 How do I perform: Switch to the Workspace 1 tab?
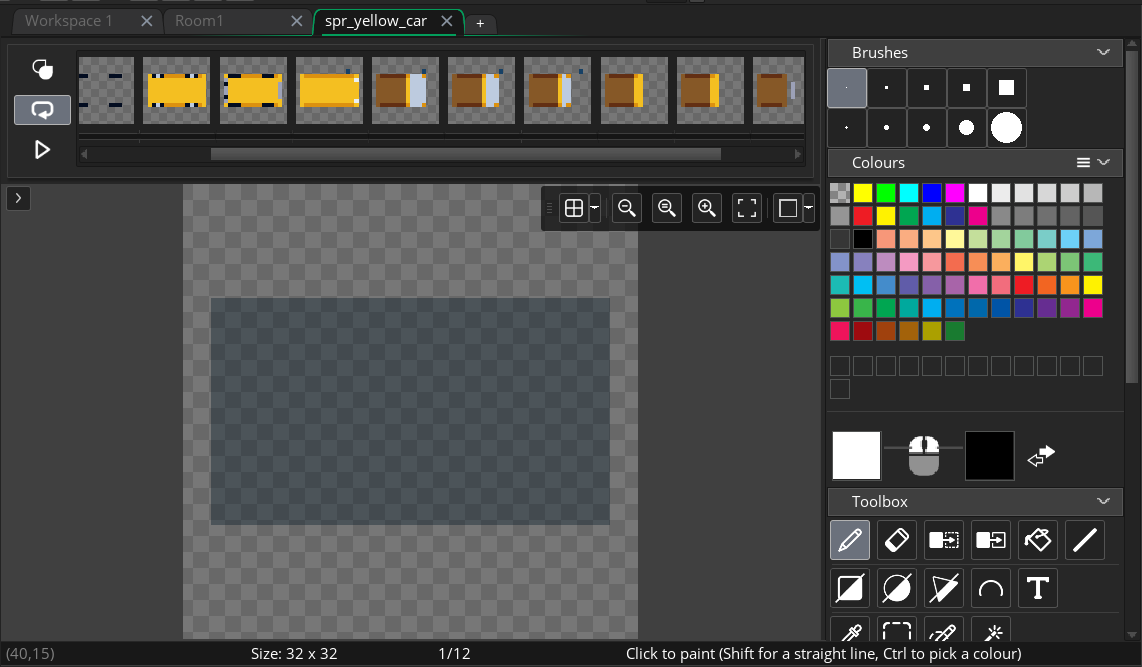pyautogui.click(x=68, y=21)
